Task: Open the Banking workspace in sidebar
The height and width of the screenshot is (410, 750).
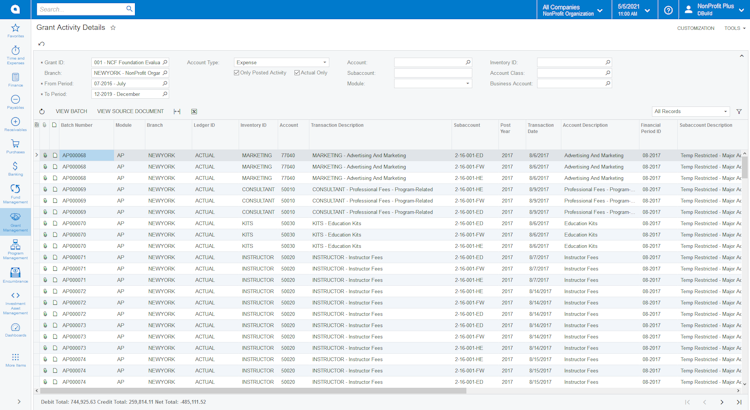Action: [x=15, y=169]
